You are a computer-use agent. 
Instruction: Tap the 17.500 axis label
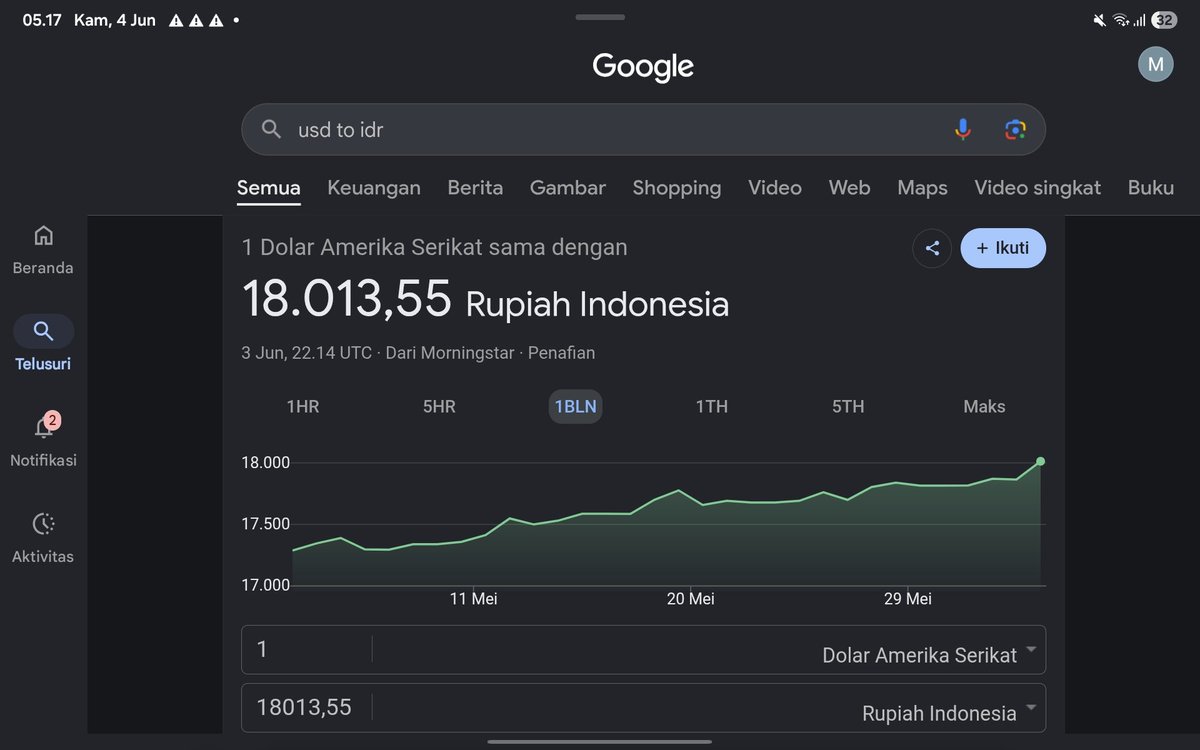(265, 524)
